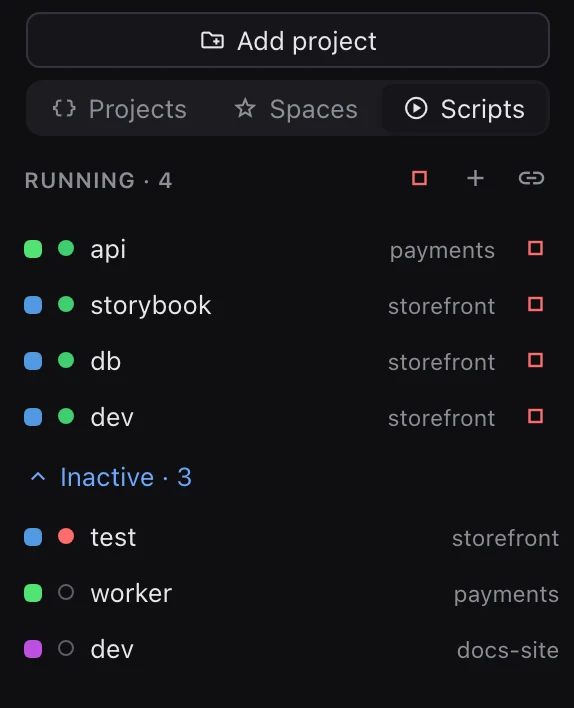Image resolution: width=574 pixels, height=708 pixels.
Task: Click the blue color square beside storybook
Action: [33, 305]
